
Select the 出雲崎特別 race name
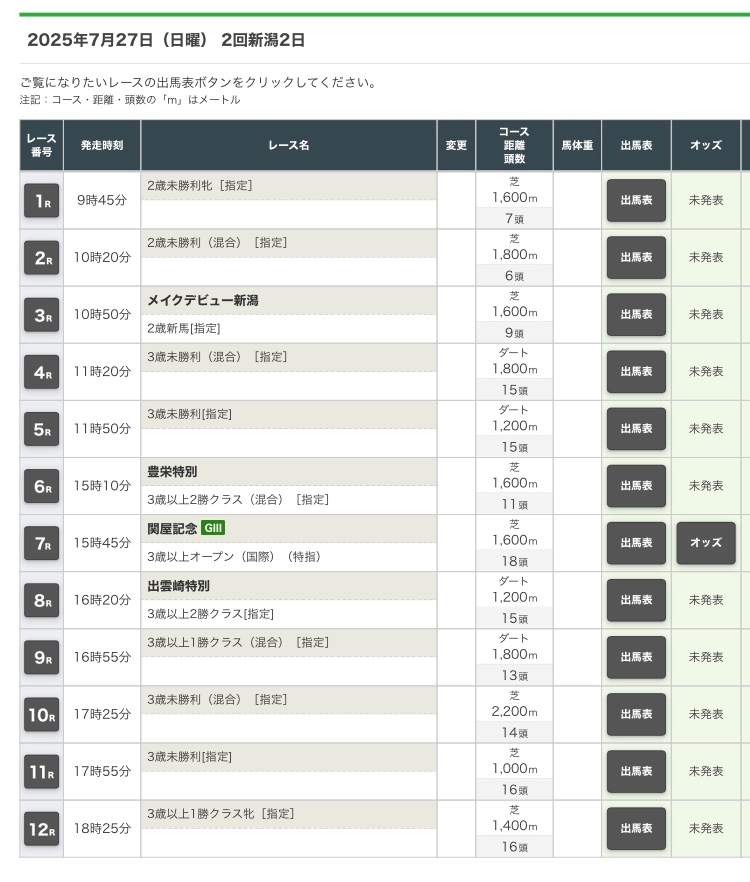(178, 586)
